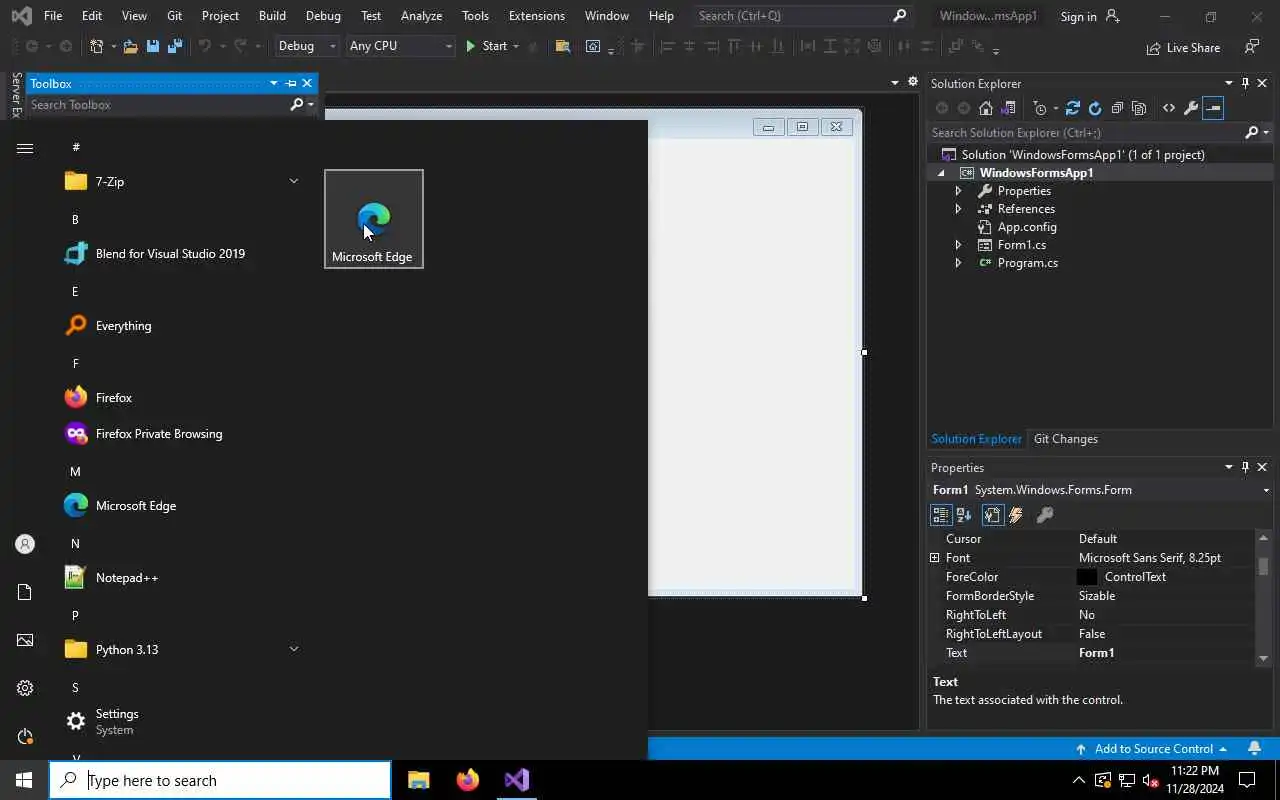Open the Debug menu
This screenshot has height=800, width=1280.
pyautogui.click(x=323, y=15)
